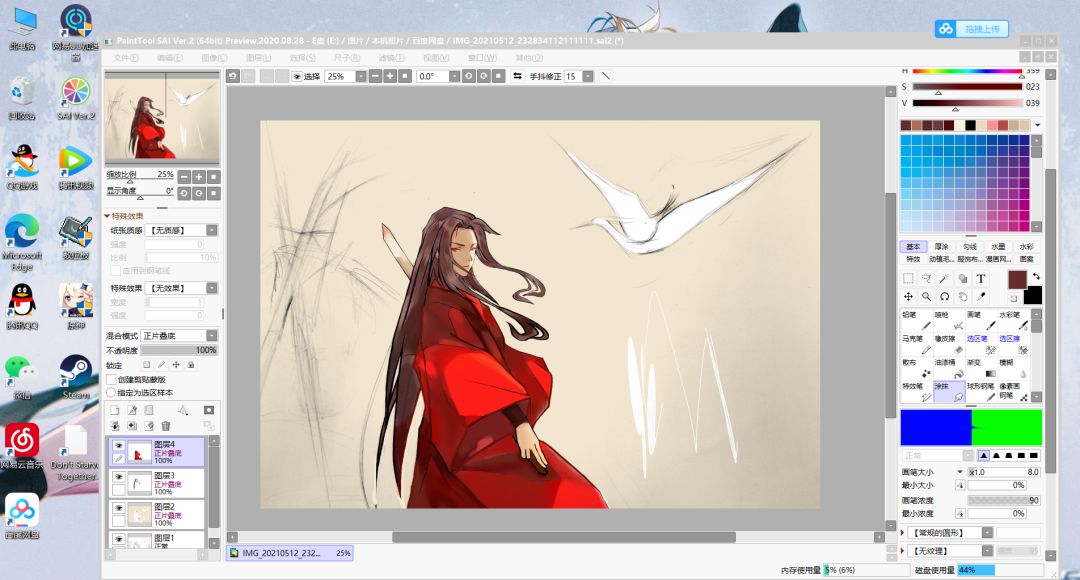Pick the magic wand selection tool
The height and width of the screenshot is (580, 1080).
coord(944,278)
